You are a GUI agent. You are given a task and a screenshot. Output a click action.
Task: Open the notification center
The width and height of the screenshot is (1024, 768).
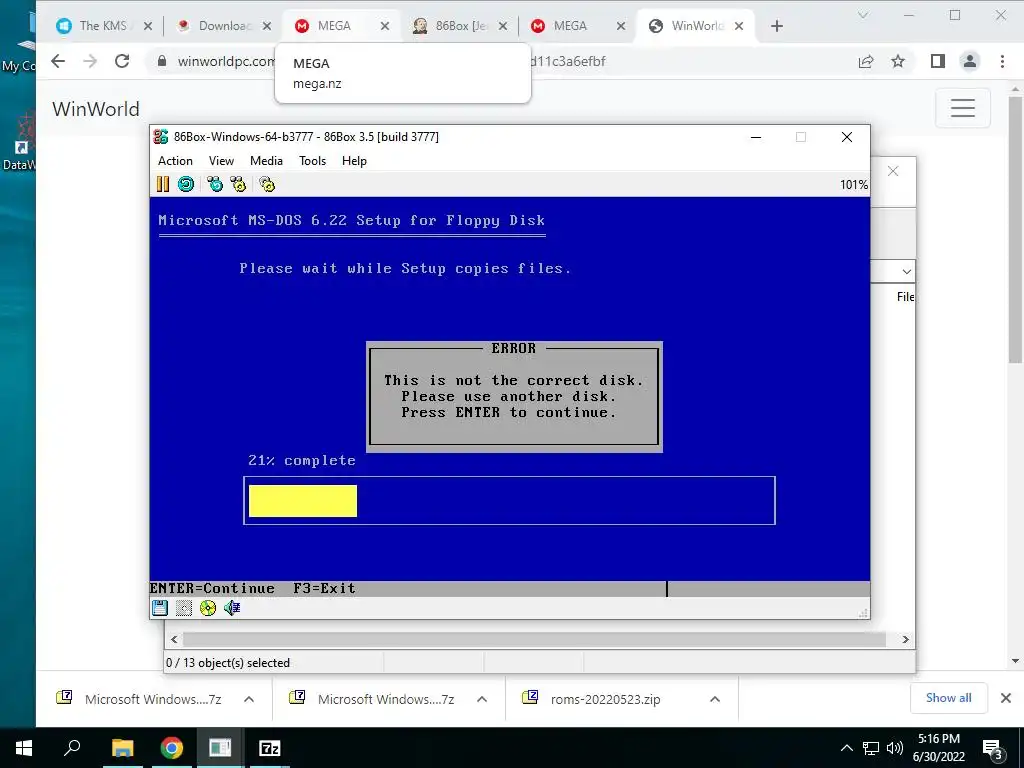(993, 749)
